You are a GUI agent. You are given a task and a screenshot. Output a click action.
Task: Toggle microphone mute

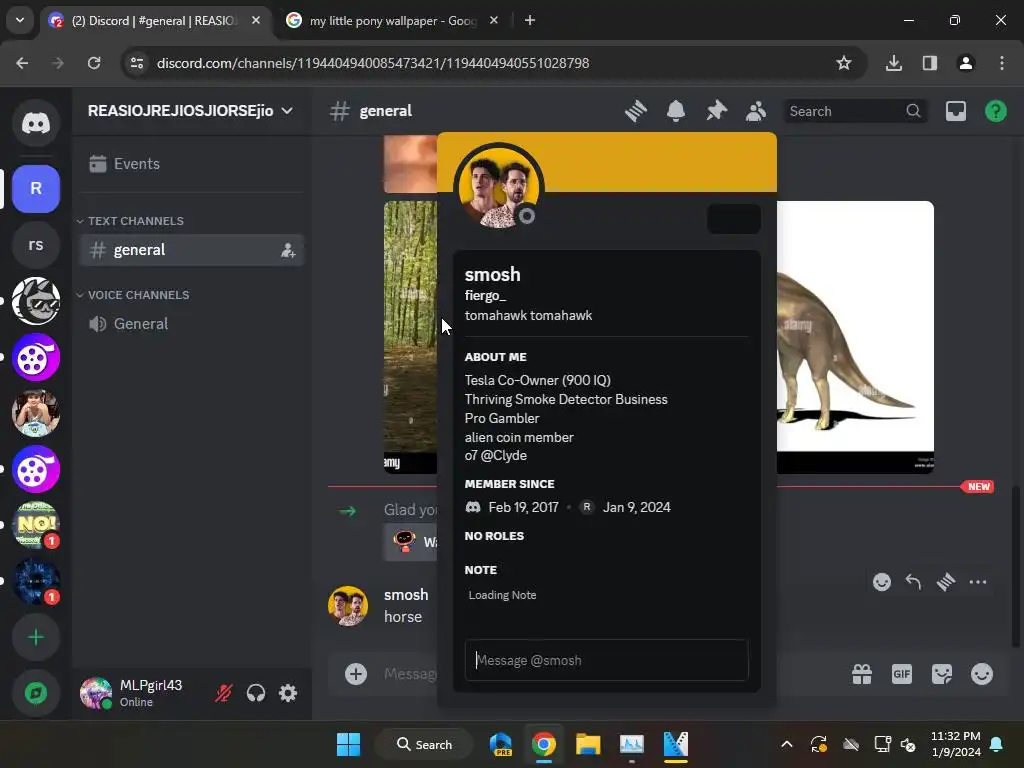tap(223, 693)
